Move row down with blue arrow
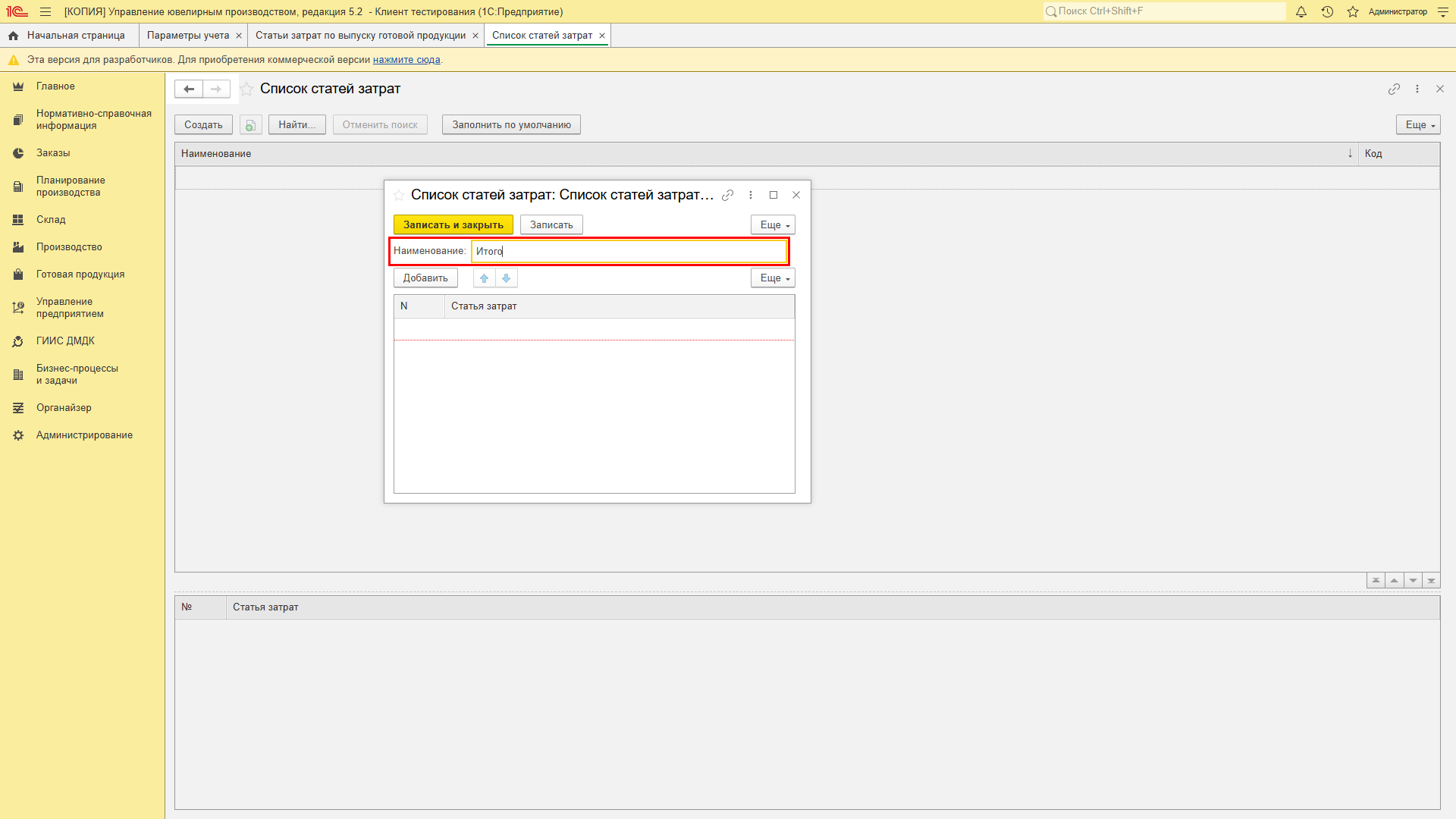The height and width of the screenshot is (819, 1456). [507, 278]
